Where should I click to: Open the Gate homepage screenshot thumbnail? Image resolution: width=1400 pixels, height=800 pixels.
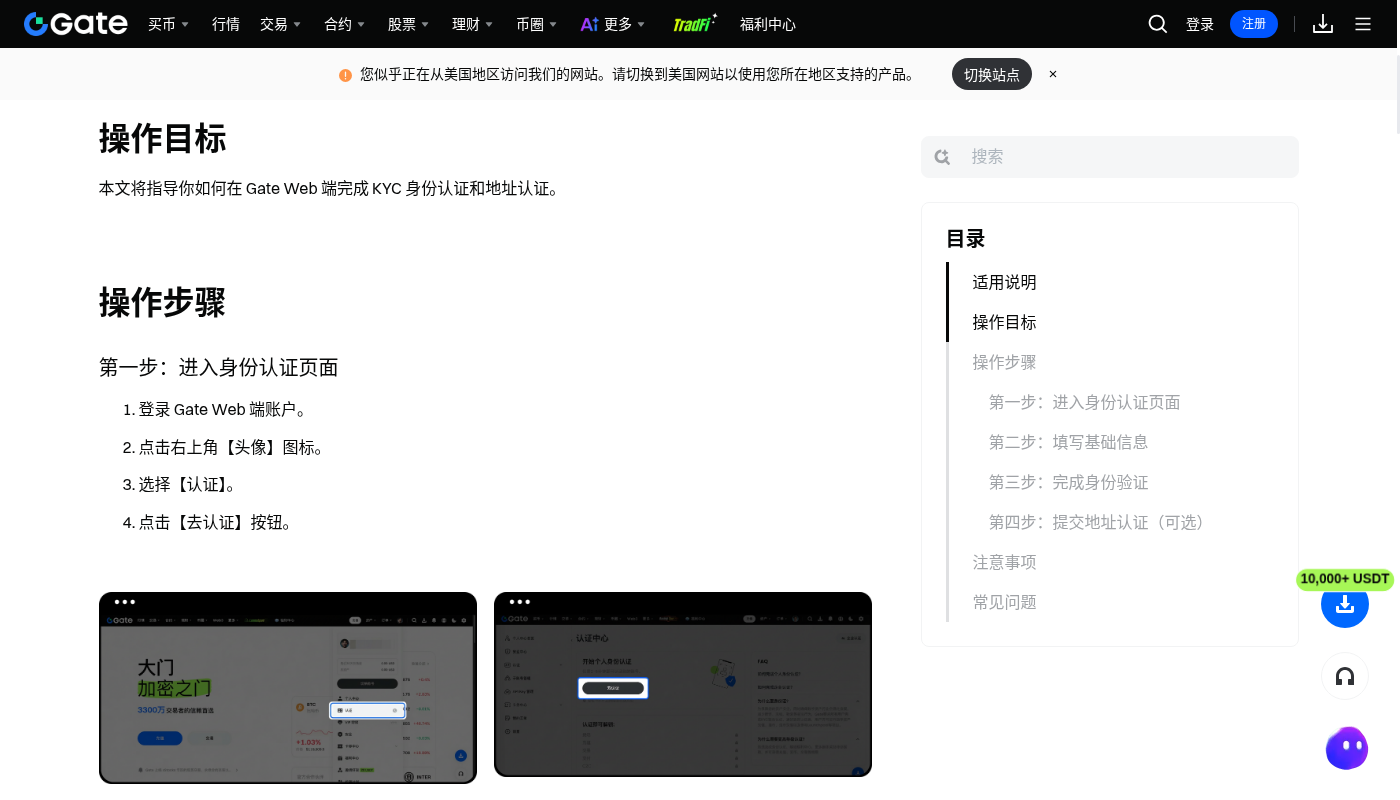(x=288, y=688)
